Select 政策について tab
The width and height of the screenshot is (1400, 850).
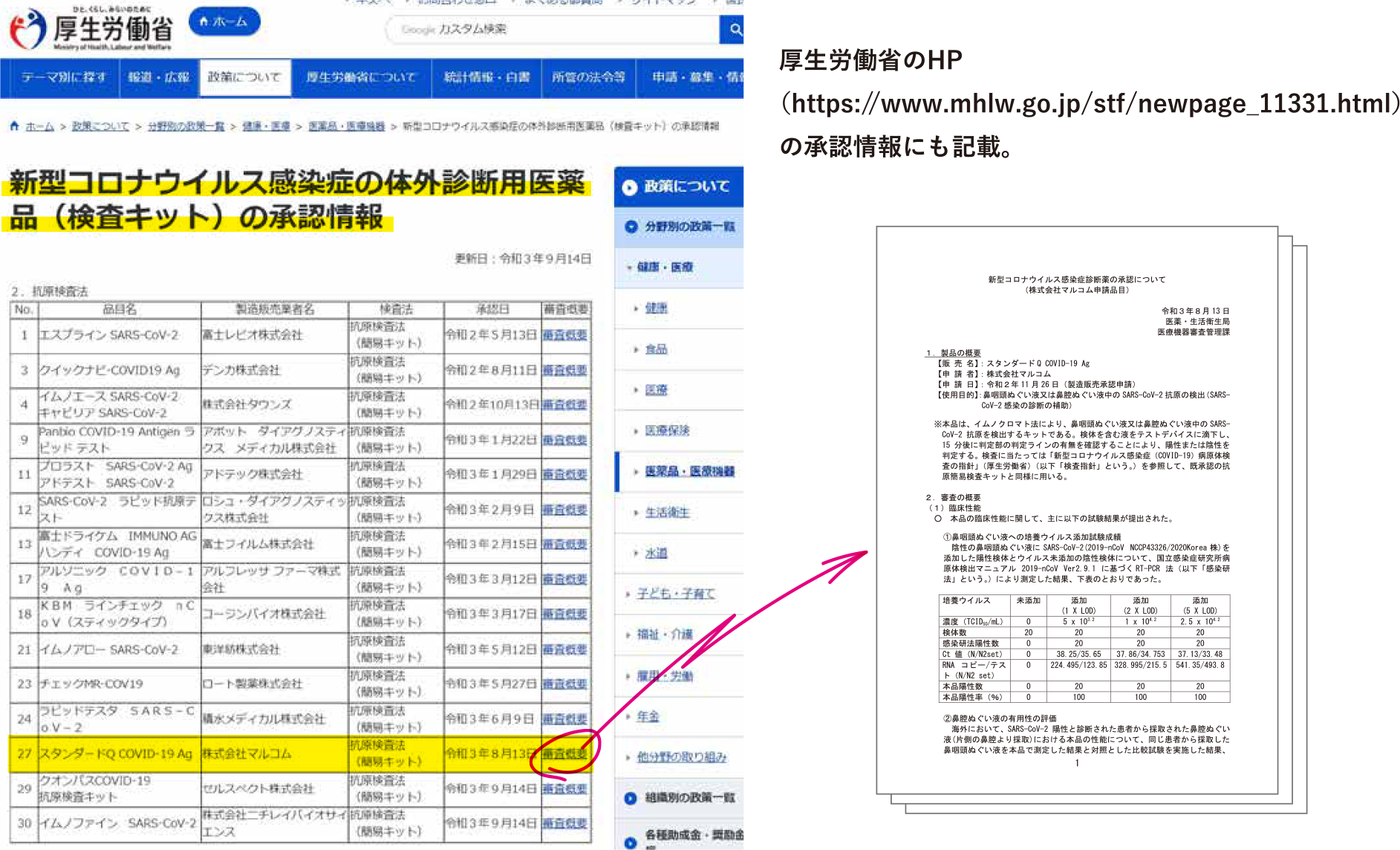[x=244, y=77]
